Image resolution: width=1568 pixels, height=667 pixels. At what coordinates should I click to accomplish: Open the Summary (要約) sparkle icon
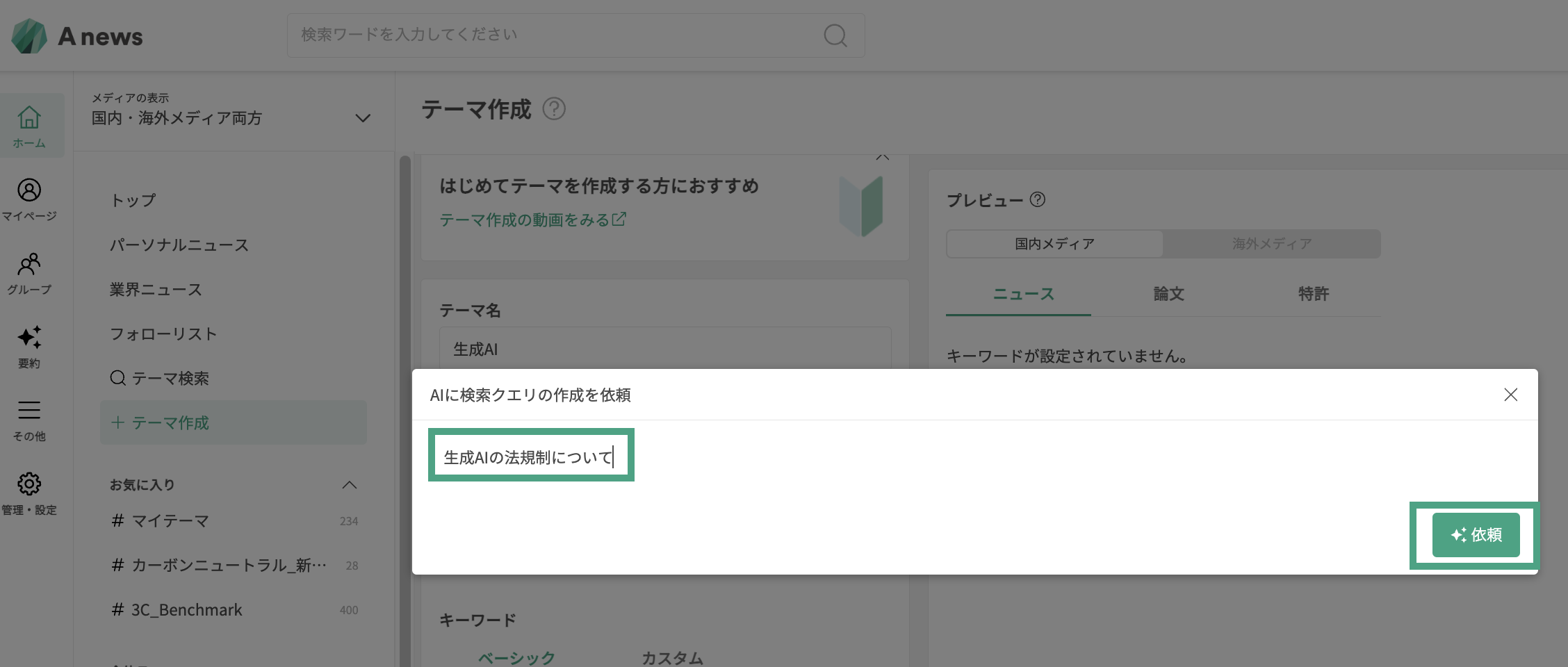coord(29,338)
